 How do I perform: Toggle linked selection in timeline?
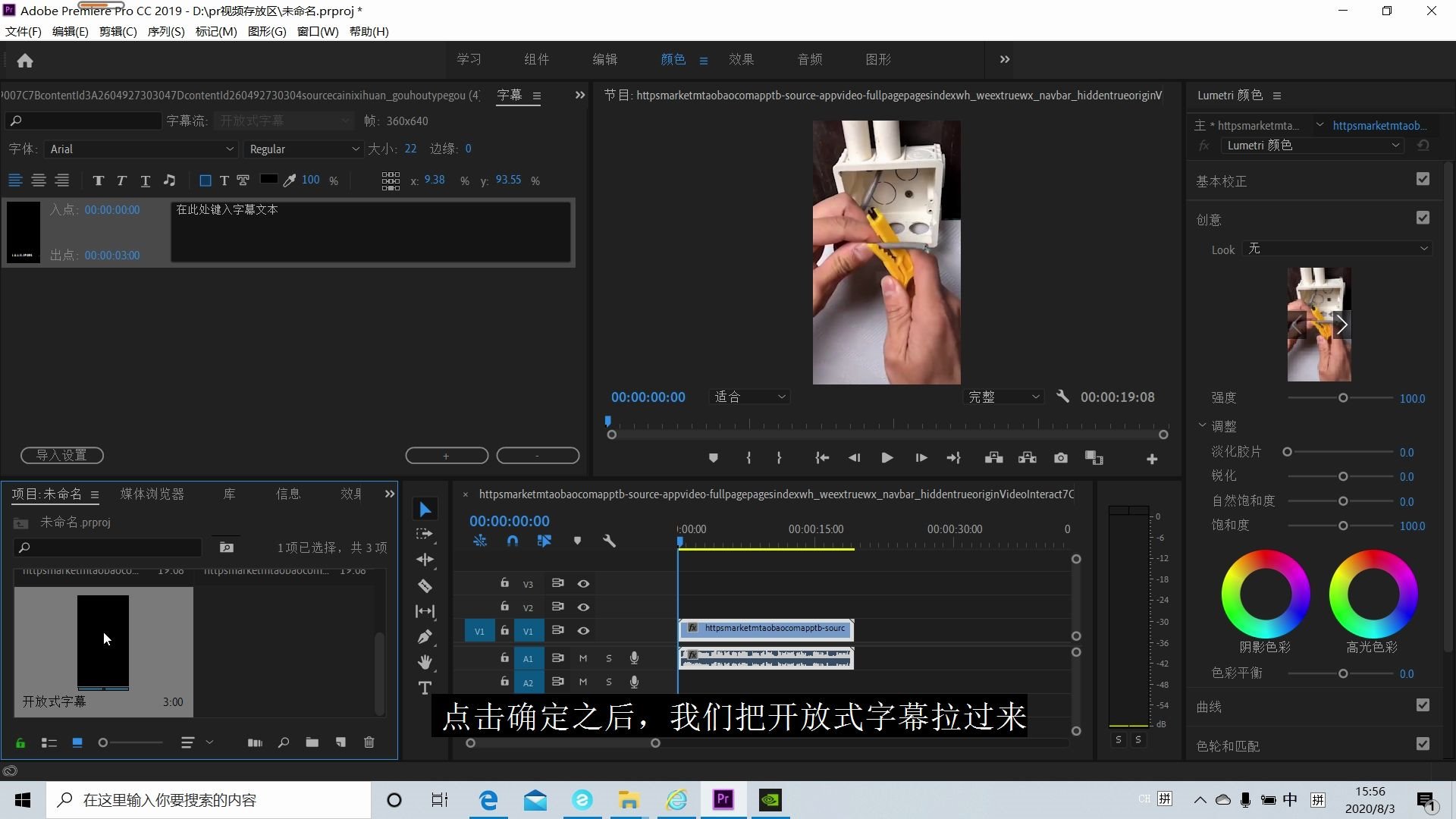pos(544,541)
